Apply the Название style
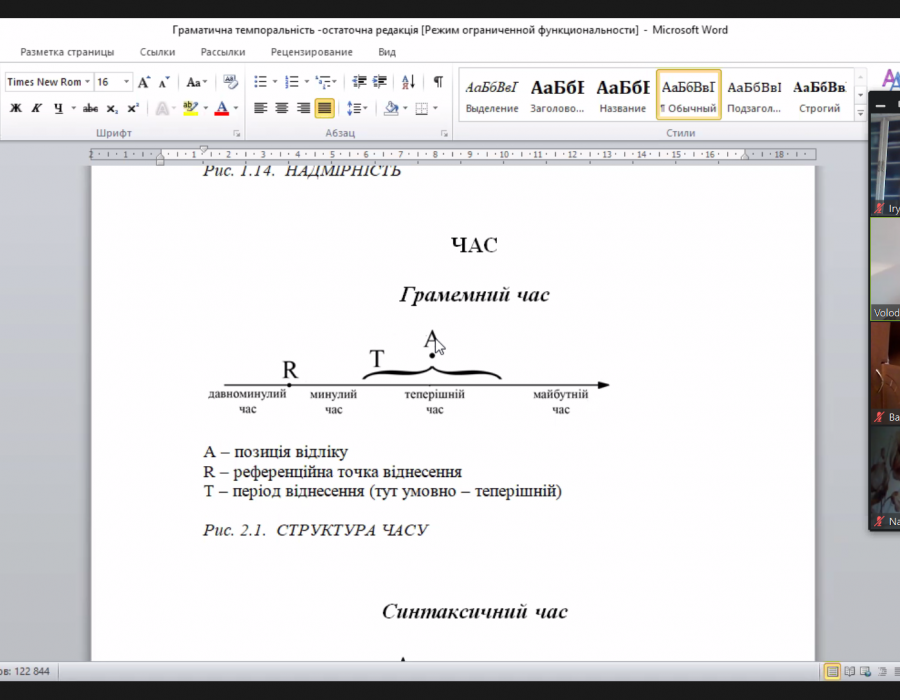Viewport: 900px width, 700px height. (x=622, y=96)
